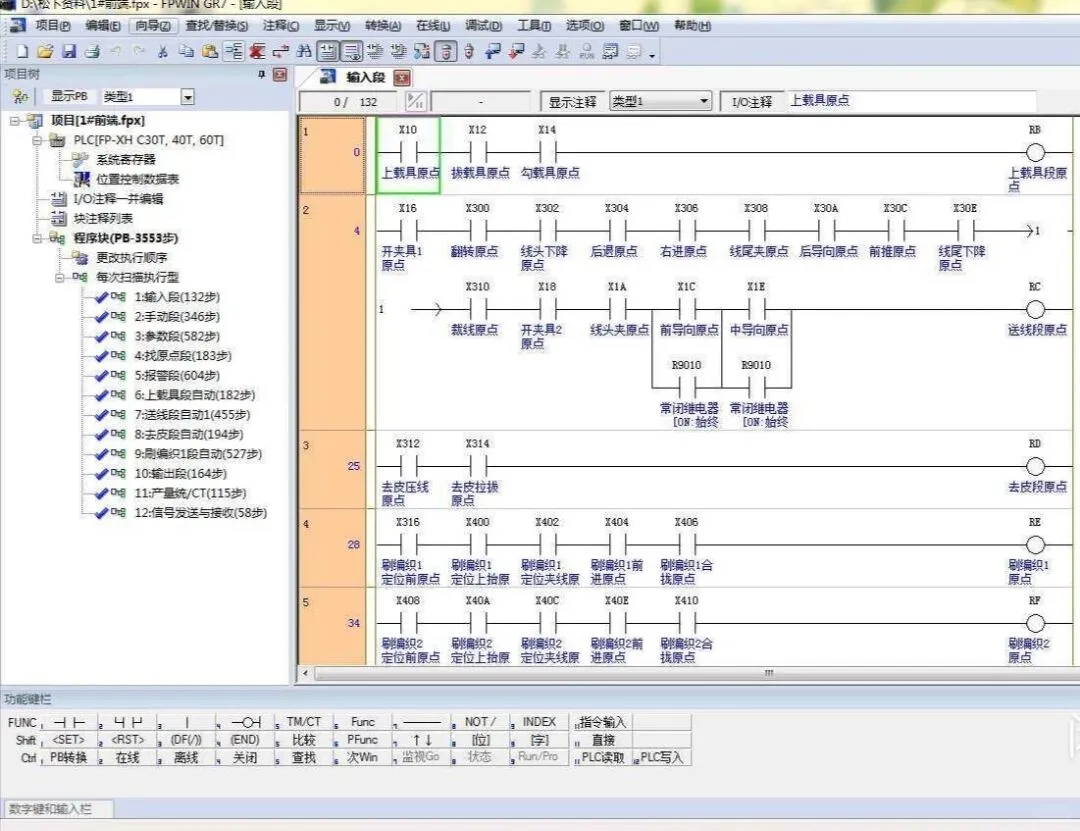Open the 帮助(H) menu
Viewport: 1080px width, 831px height.
click(692, 25)
